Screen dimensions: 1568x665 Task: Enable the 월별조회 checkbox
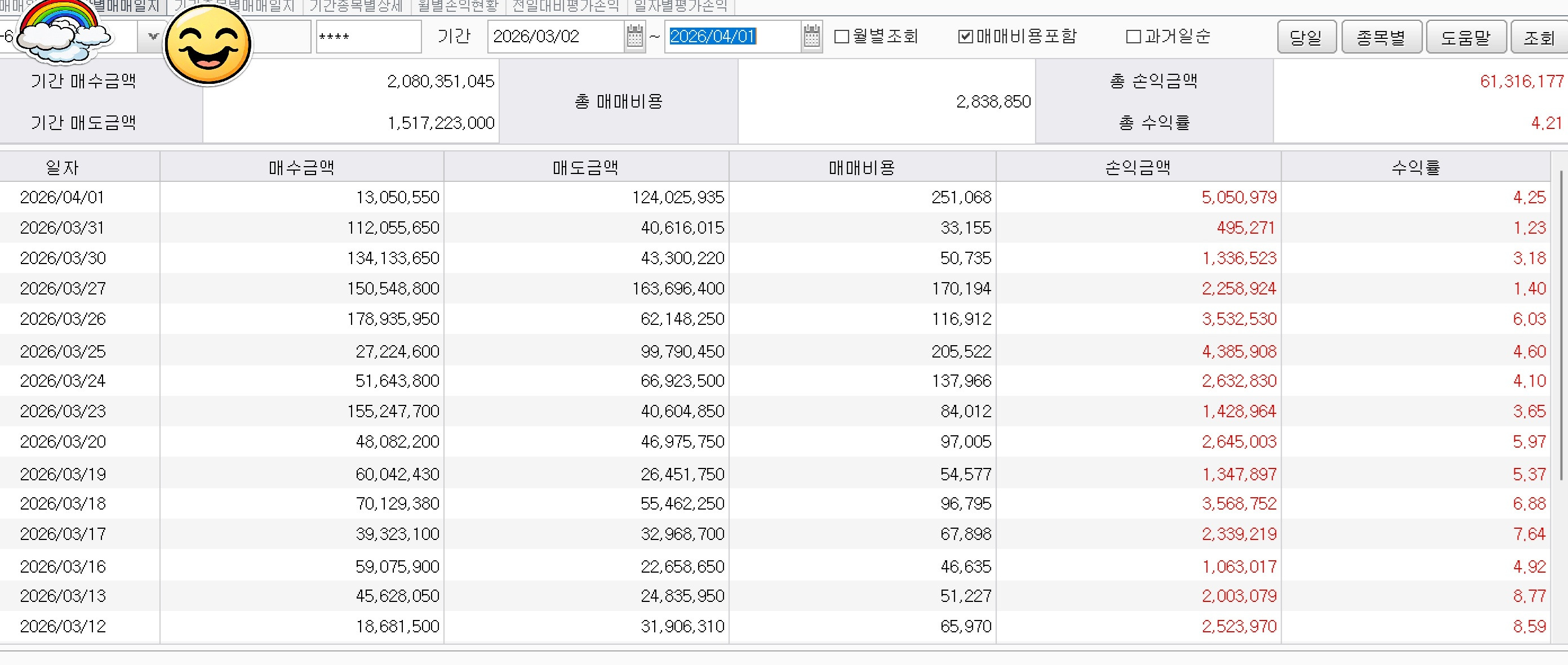[842, 37]
